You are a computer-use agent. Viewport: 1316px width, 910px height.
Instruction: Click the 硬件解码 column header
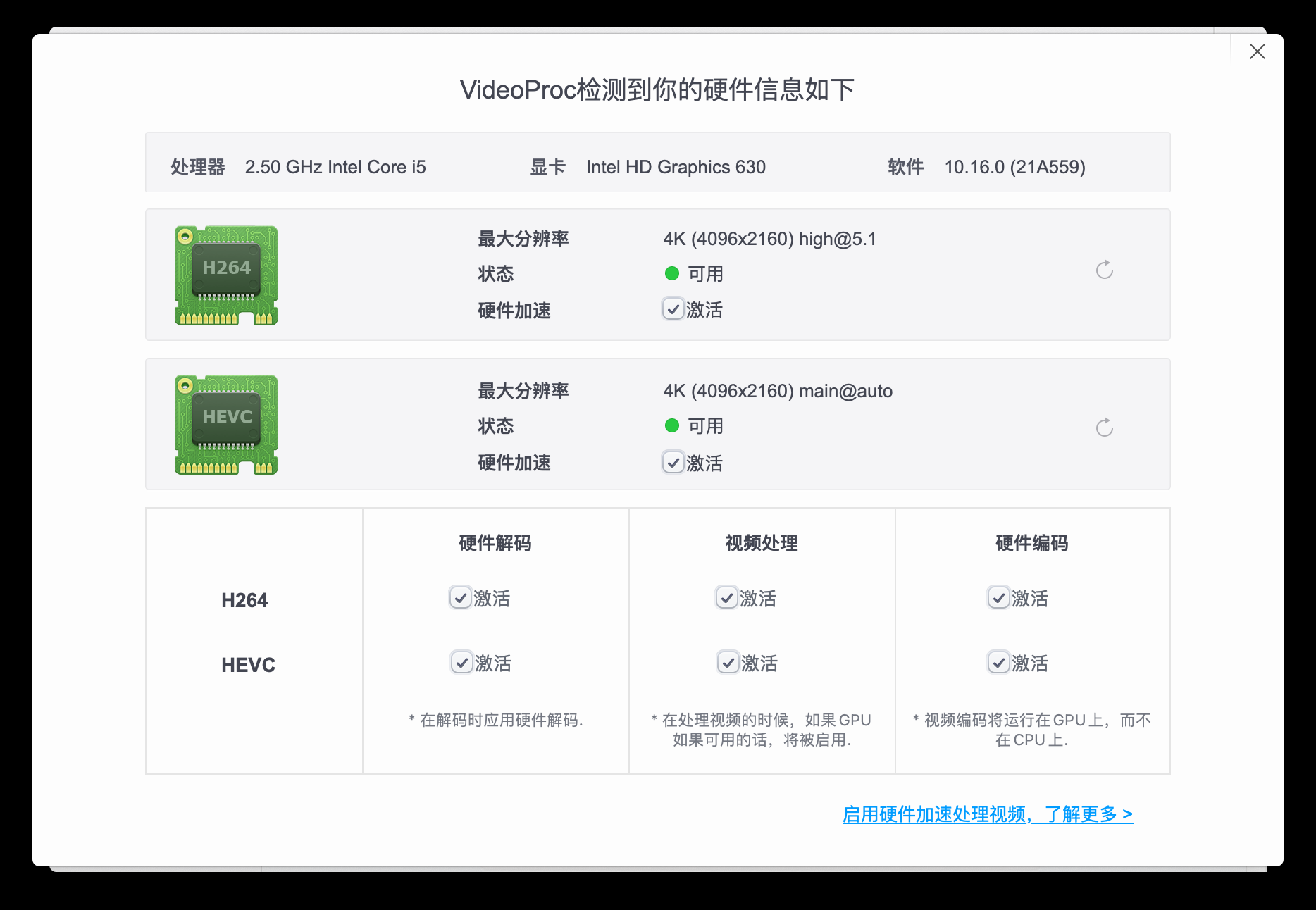tap(495, 543)
